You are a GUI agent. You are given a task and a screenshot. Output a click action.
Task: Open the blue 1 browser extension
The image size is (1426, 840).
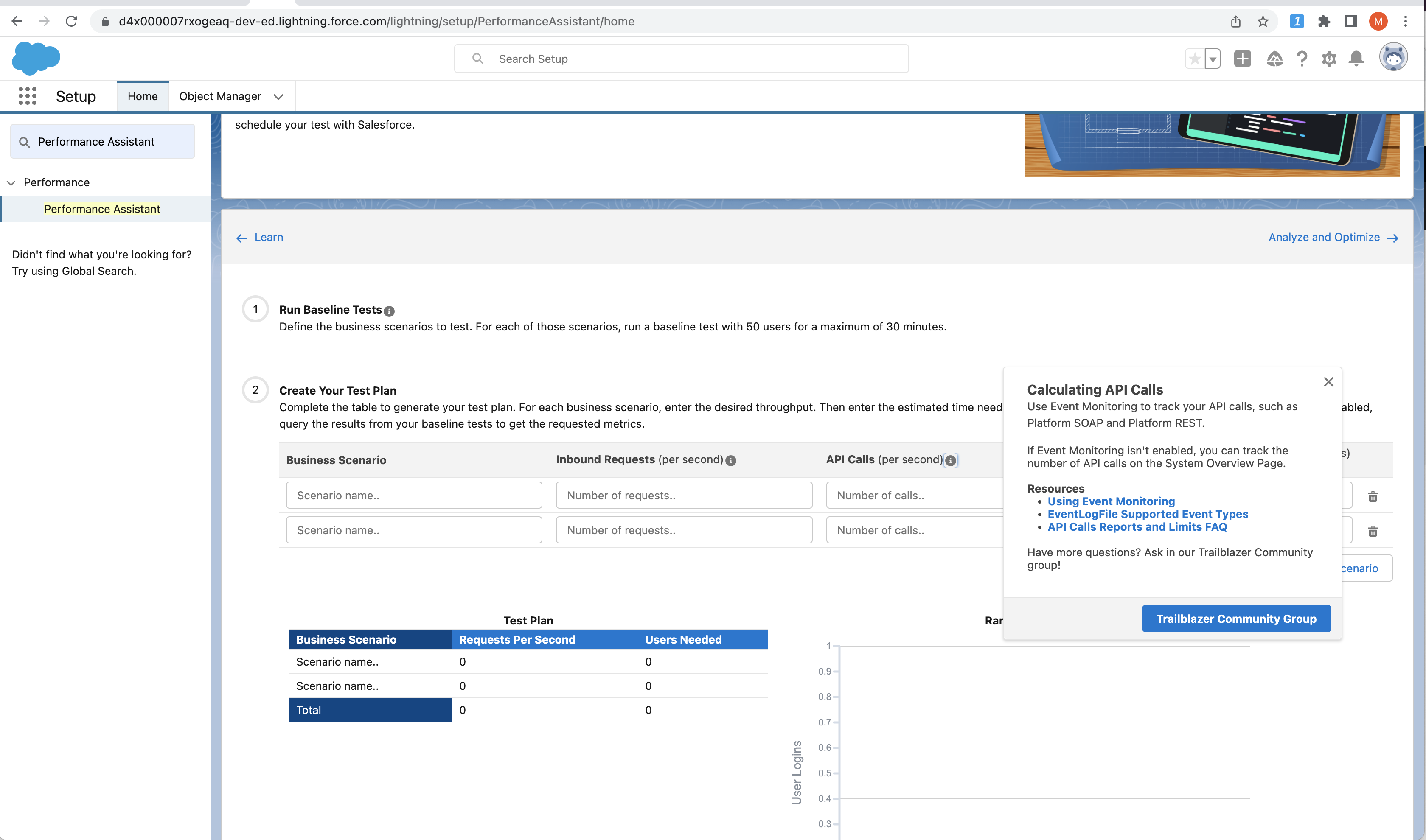click(x=1297, y=22)
